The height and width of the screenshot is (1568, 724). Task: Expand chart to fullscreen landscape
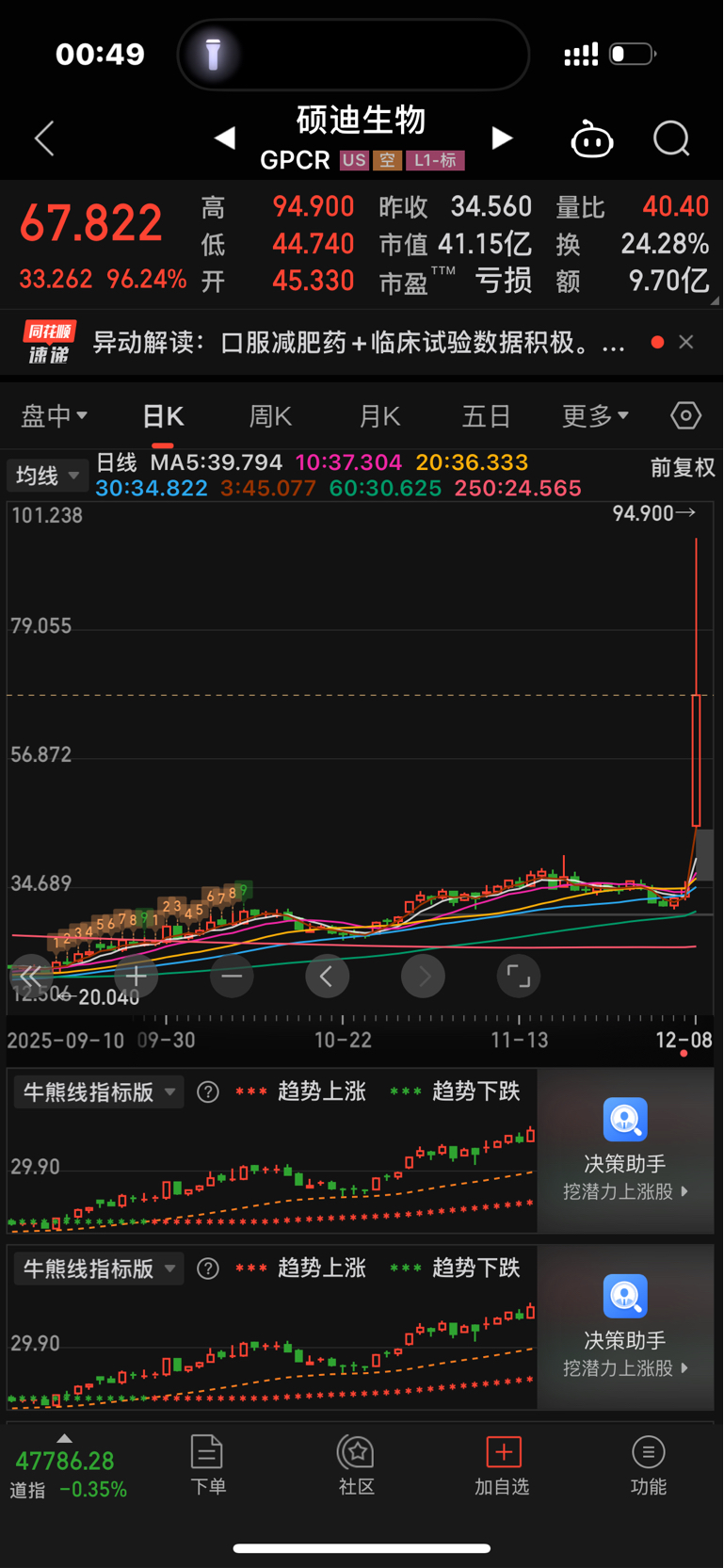[518, 976]
